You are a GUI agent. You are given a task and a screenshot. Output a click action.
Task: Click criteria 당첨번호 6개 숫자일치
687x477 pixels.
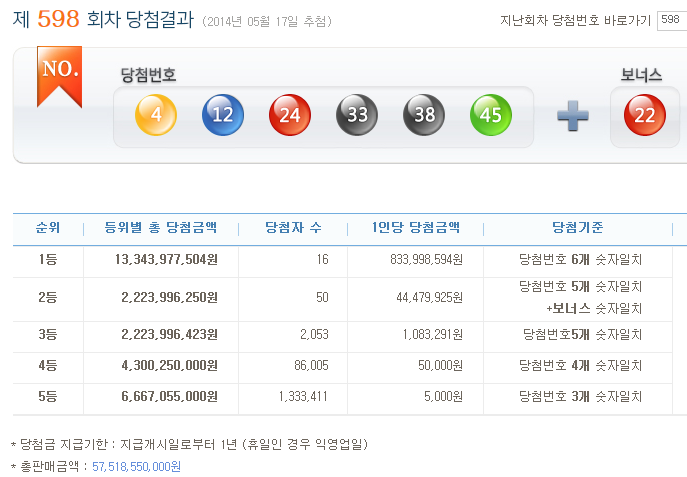pos(580,260)
